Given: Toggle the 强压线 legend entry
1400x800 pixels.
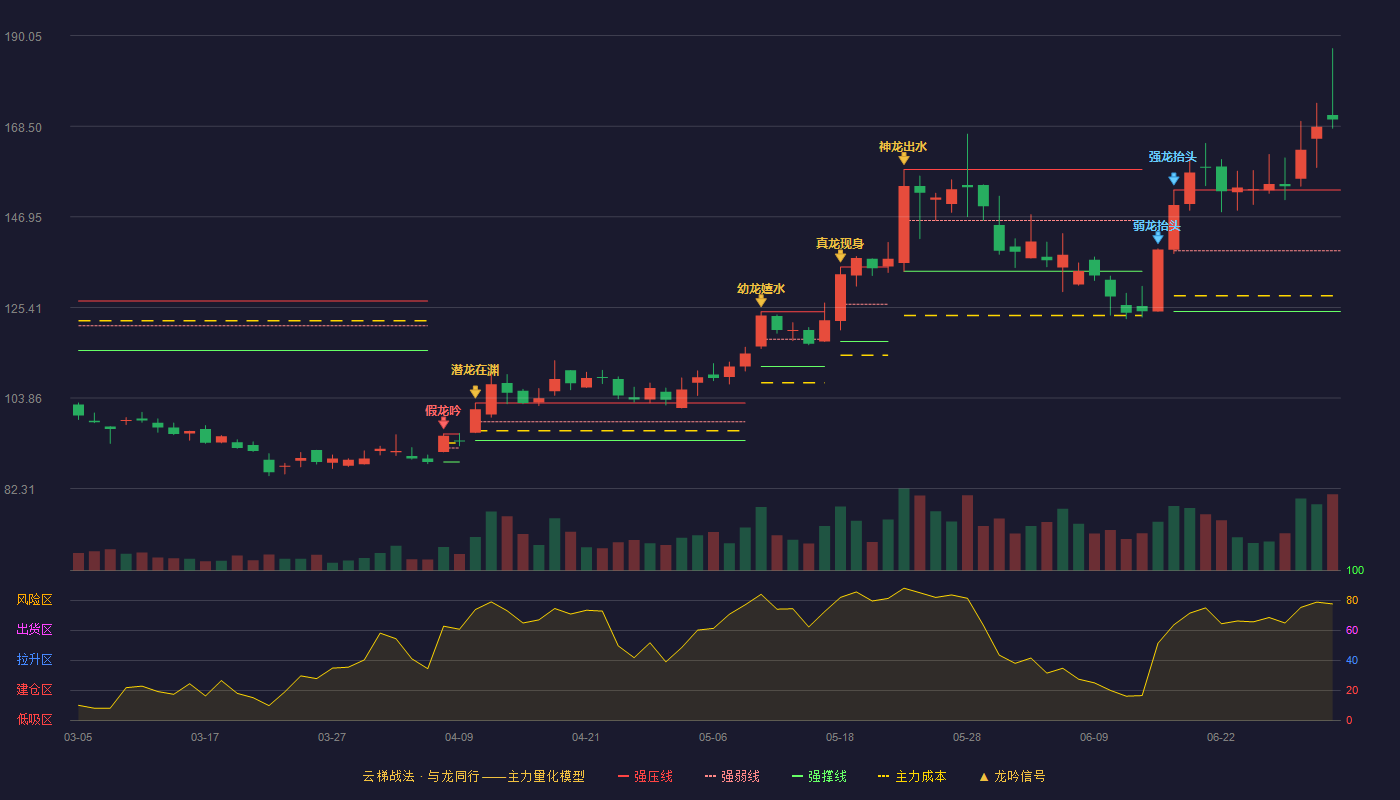Looking at the screenshot, I should [x=645, y=776].
